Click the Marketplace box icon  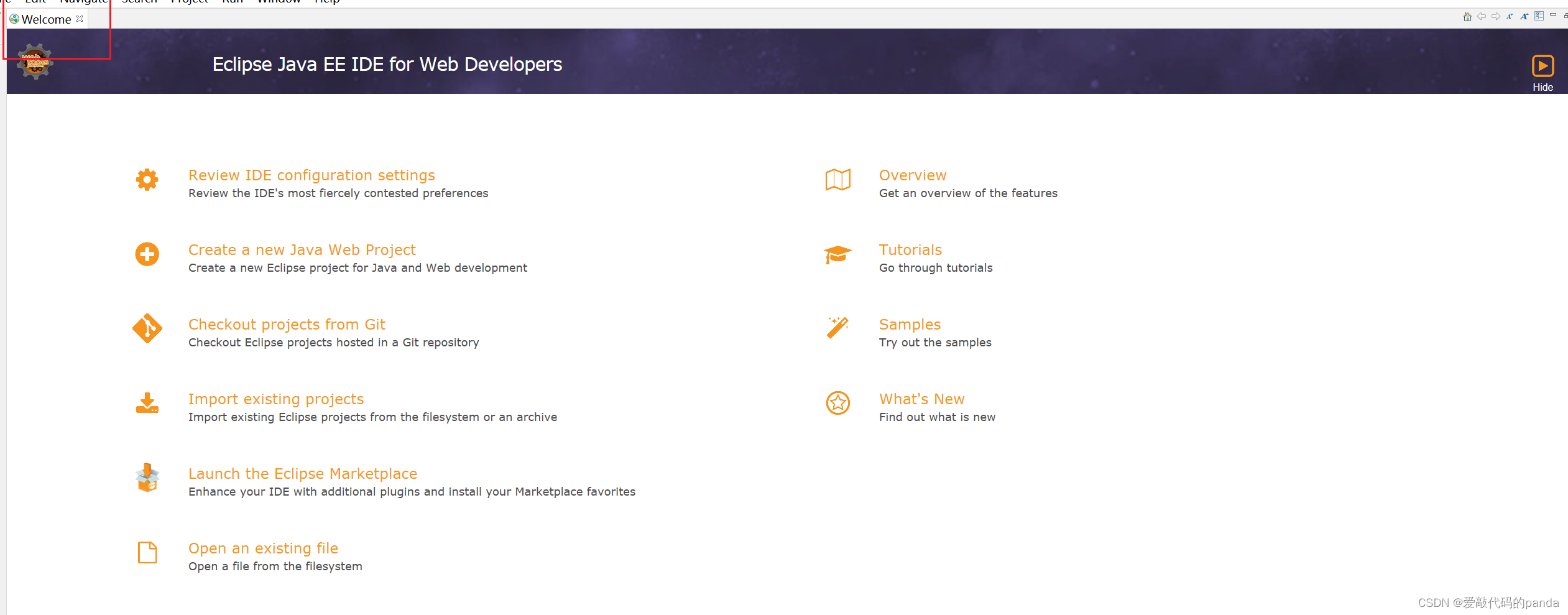147,478
